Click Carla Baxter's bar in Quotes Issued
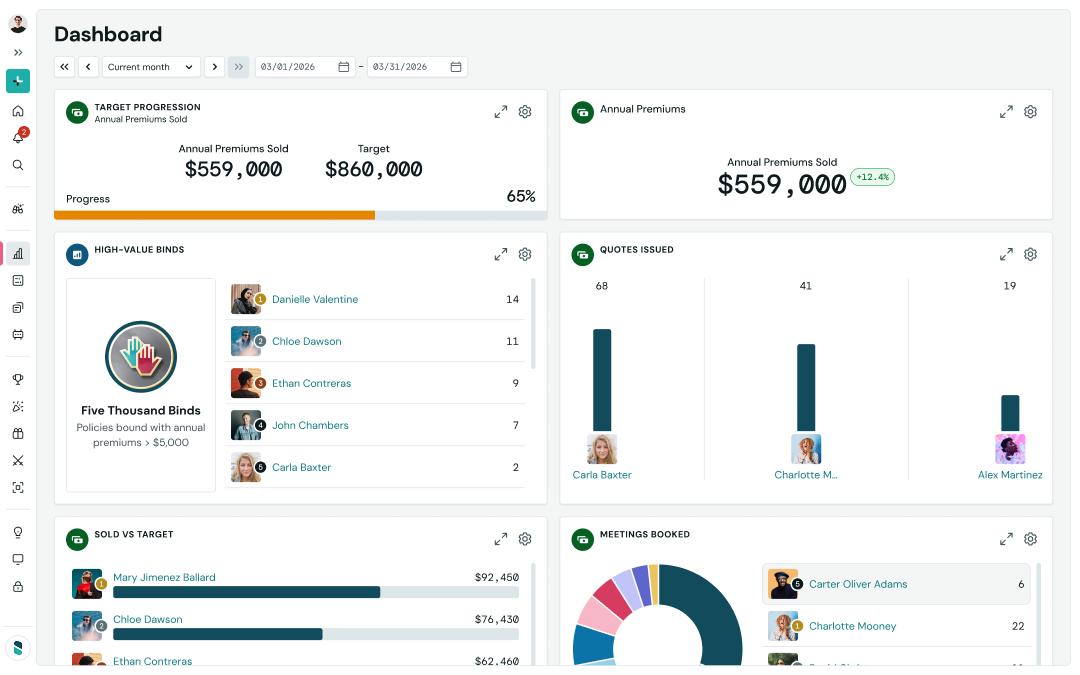 click(602, 380)
